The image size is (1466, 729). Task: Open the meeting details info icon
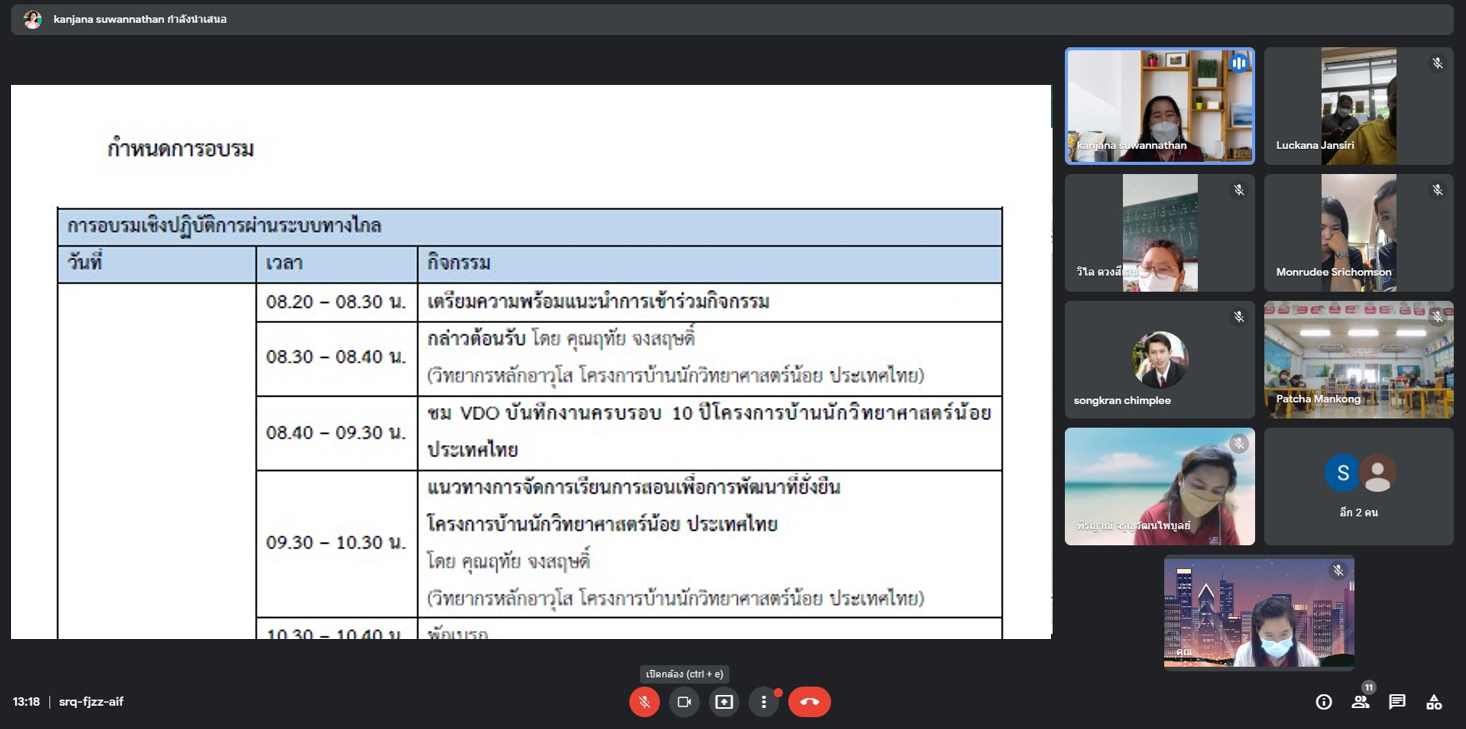(x=1324, y=702)
